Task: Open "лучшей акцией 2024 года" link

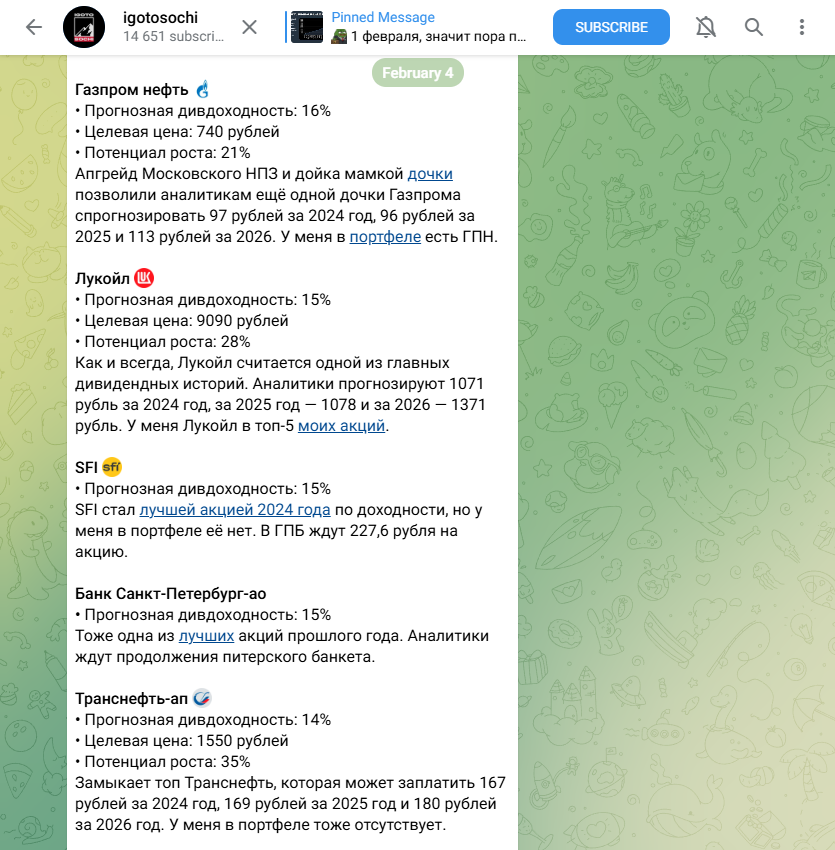Action: point(235,510)
